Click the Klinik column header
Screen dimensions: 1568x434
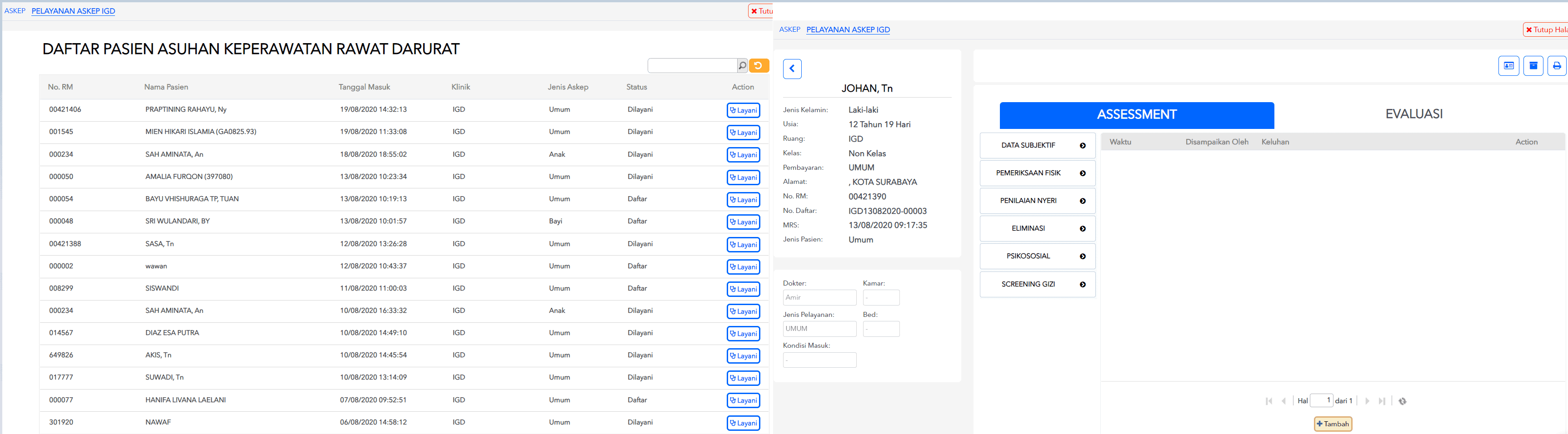pos(461,87)
